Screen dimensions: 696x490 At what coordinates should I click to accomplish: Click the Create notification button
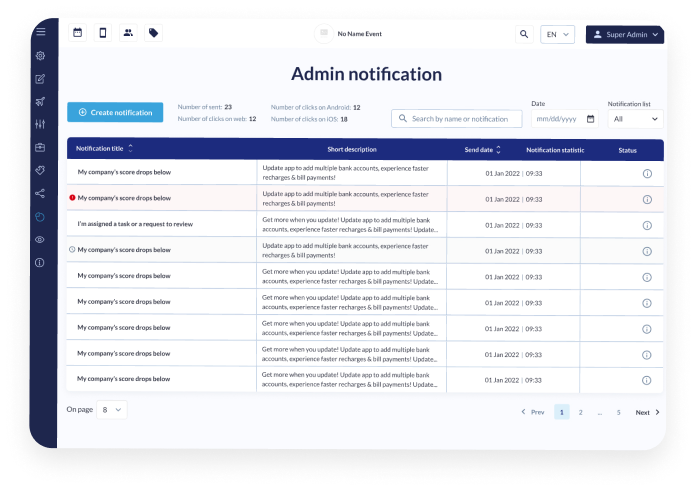pyautogui.click(x=115, y=113)
